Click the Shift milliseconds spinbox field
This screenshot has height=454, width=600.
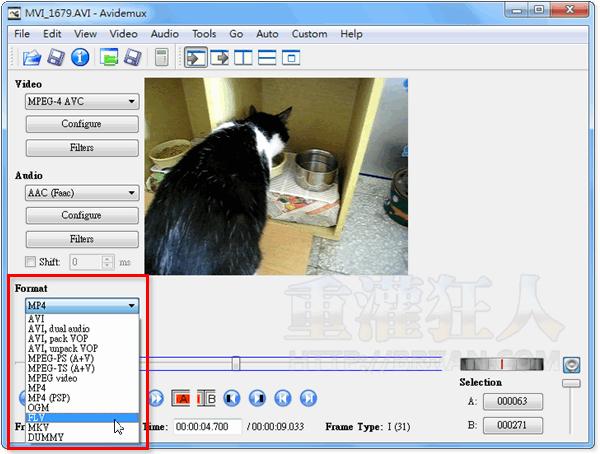[x=91, y=262]
